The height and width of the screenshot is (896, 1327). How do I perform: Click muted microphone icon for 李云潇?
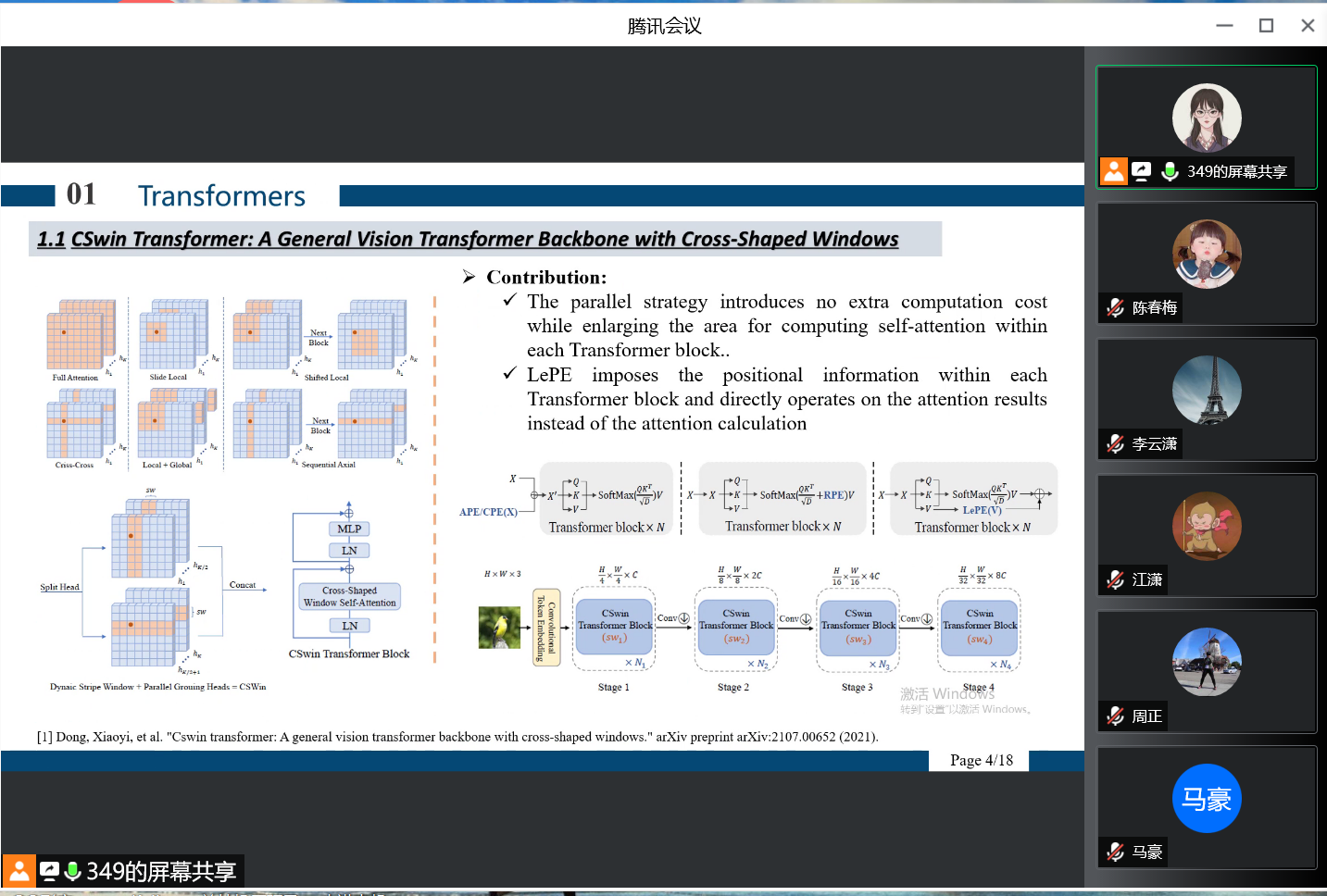tap(1116, 443)
